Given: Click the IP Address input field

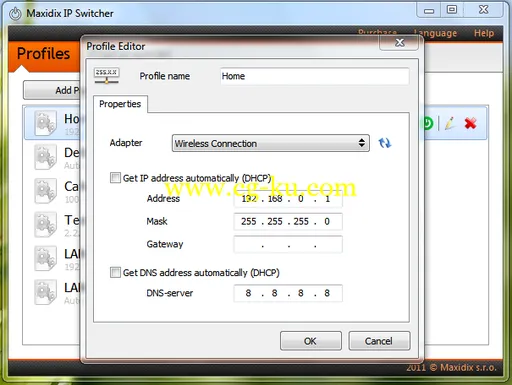Looking at the screenshot, I should click(288, 199).
